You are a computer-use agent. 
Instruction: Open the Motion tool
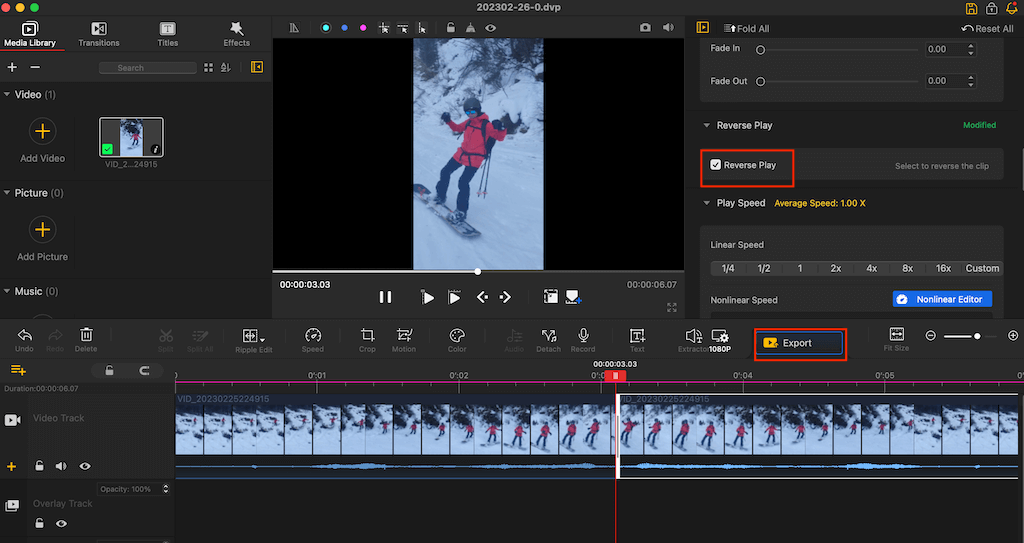[404, 336]
